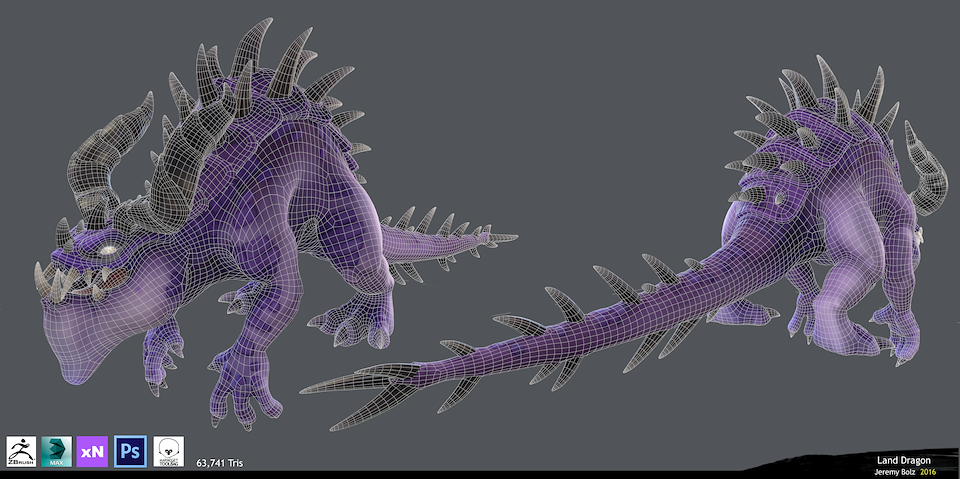The width and height of the screenshot is (960, 479).
Task: Click the 3ds Max software icon
Action: pyautogui.click(x=56, y=452)
